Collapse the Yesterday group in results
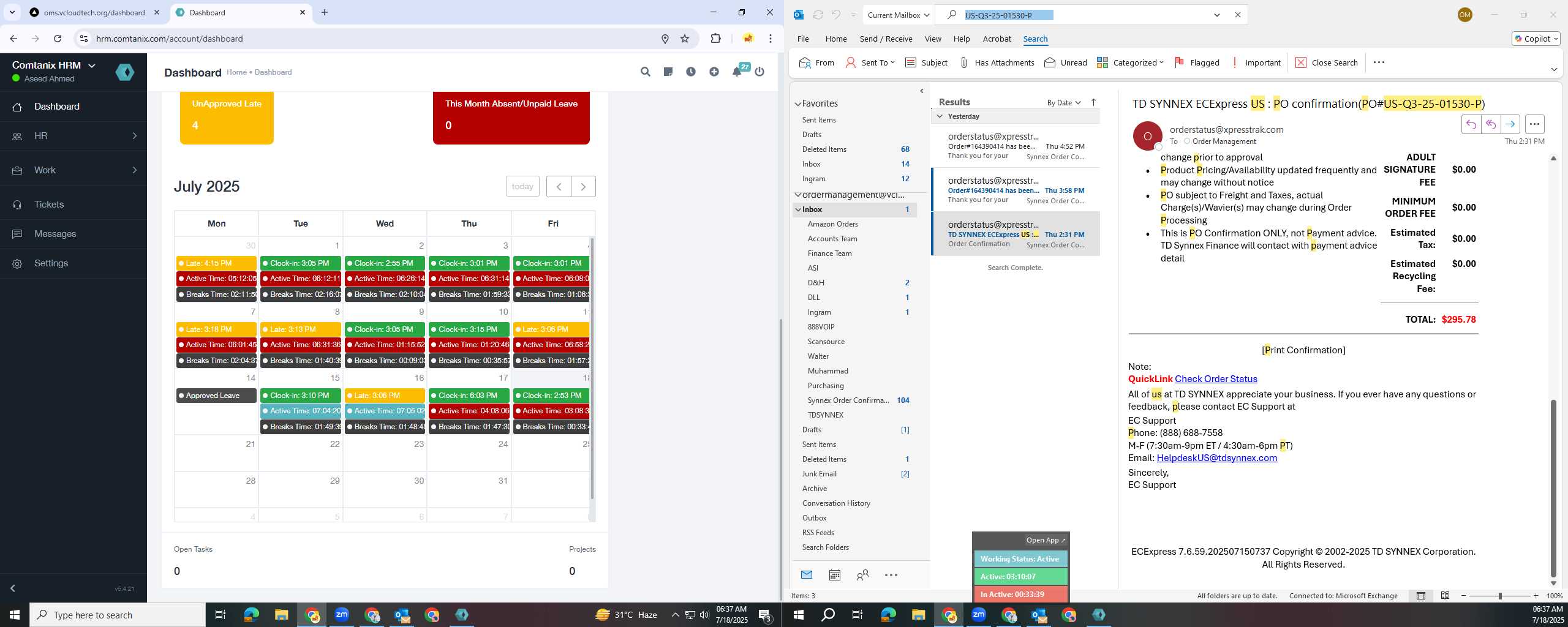Image resolution: width=1568 pixels, height=627 pixels. [x=940, y=116]
